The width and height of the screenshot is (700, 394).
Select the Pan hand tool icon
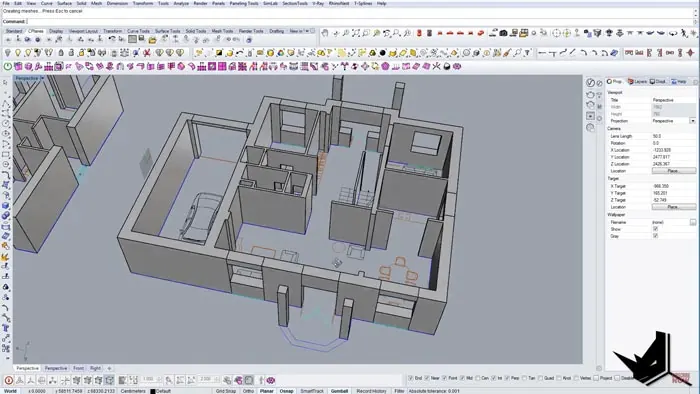pyautogui.click(x=325, y=33)
